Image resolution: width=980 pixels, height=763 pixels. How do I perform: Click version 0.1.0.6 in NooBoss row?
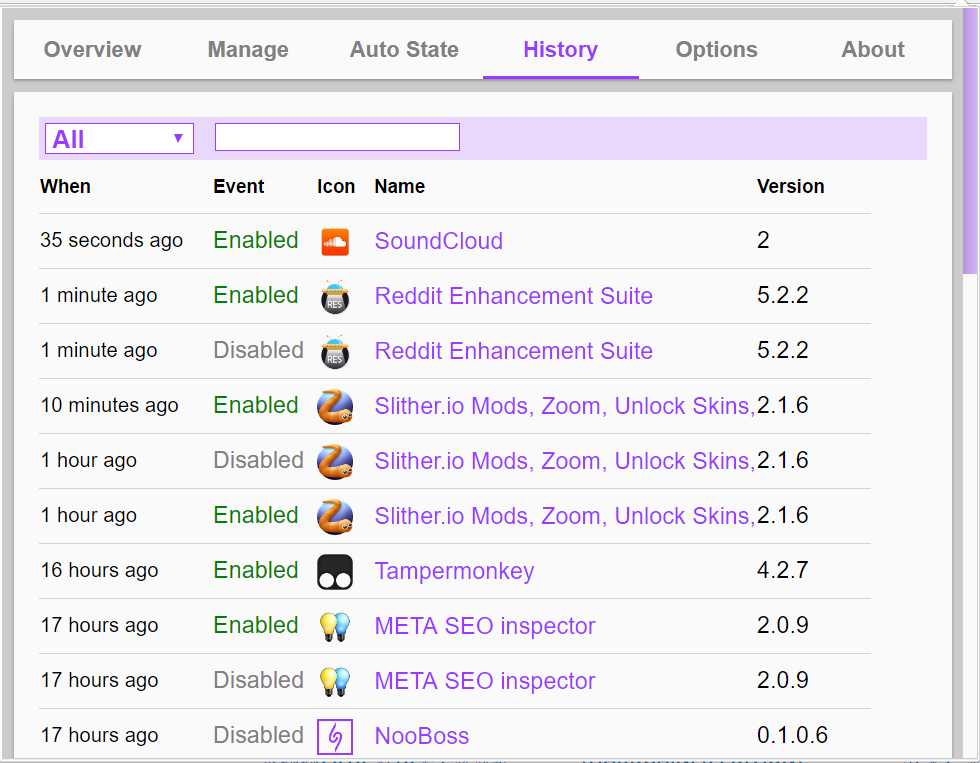[792, 735]
